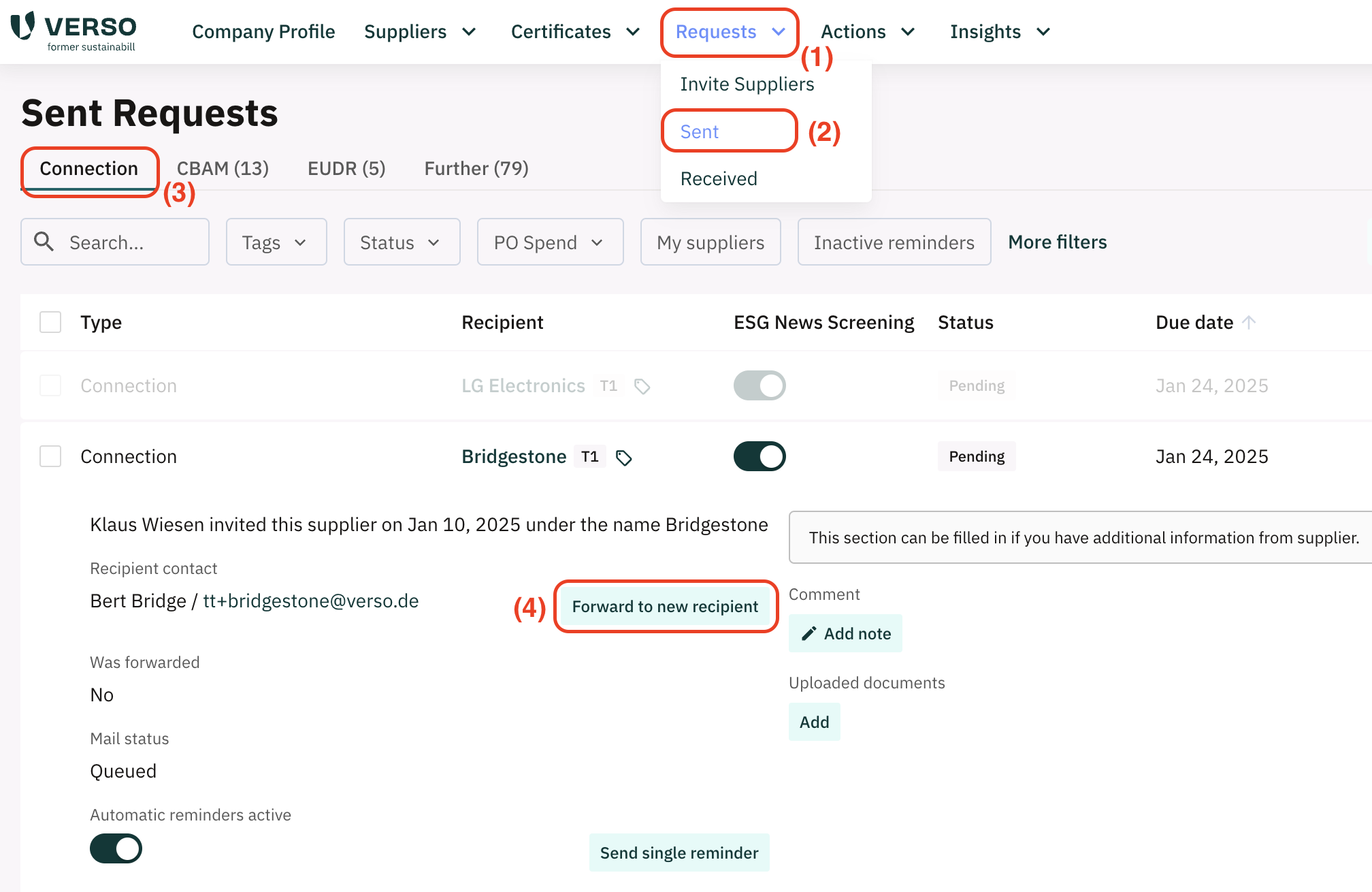The height and width of the screenshot is (892, 1372).
Task: Select Sent from Requests menu
Action: coord(700,131)
